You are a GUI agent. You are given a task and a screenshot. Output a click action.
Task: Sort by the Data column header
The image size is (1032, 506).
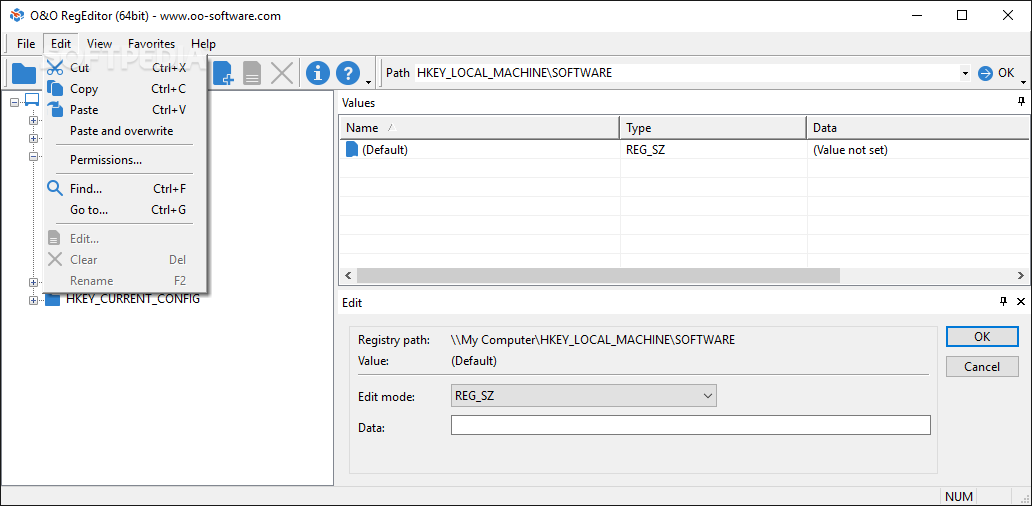pos(918,128)
